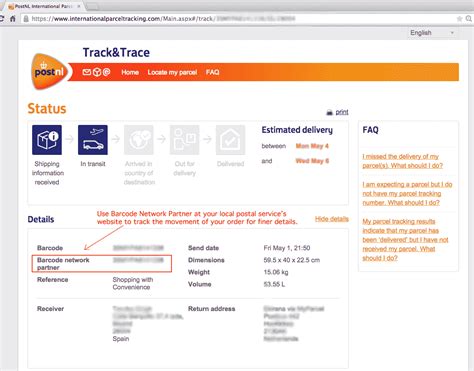474x371 pixels.
Task: Click the In transit van icon
Action: tap(93, 140)
